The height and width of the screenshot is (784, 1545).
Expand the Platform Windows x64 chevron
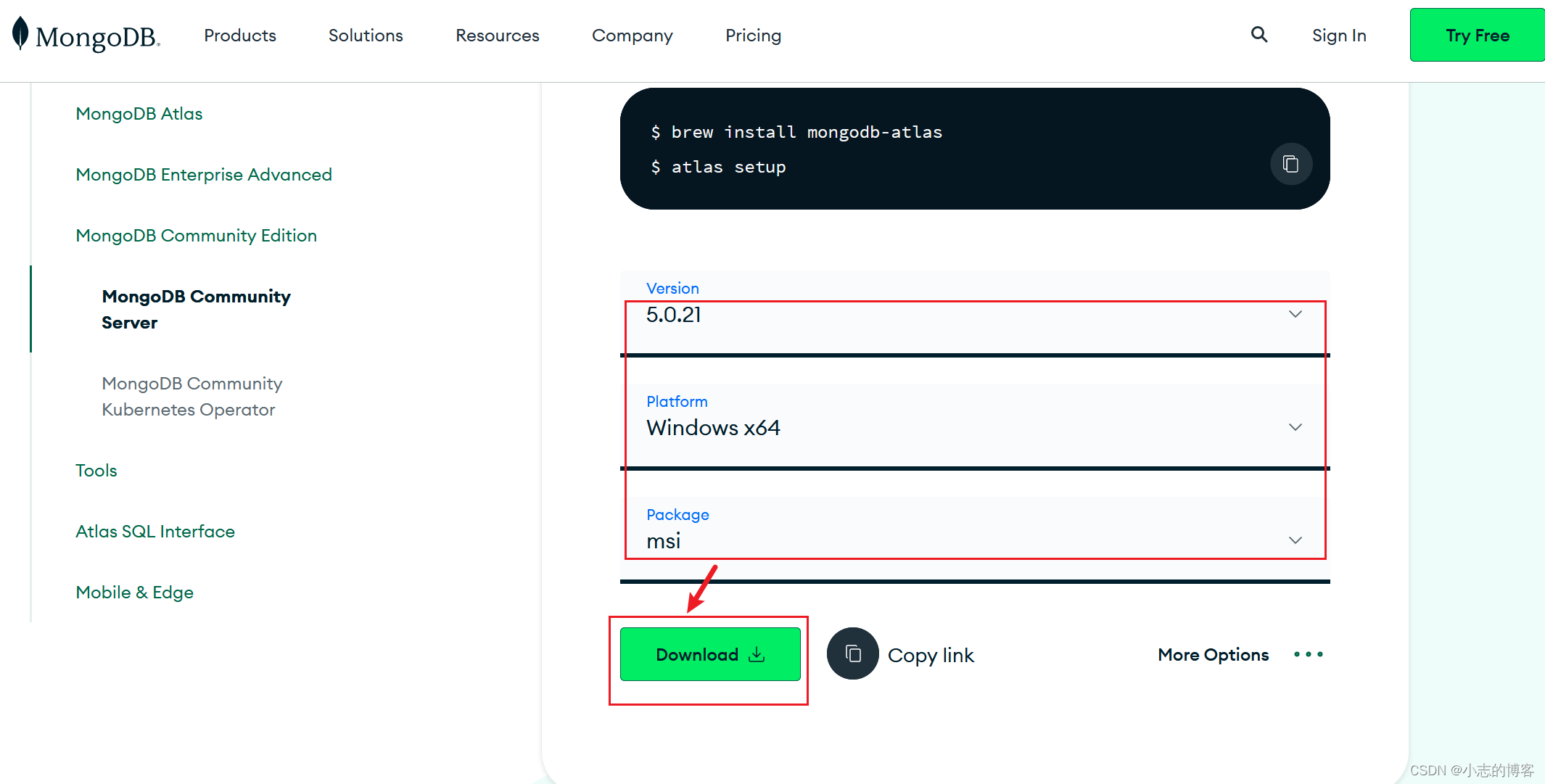click(x=1295, y=427)
